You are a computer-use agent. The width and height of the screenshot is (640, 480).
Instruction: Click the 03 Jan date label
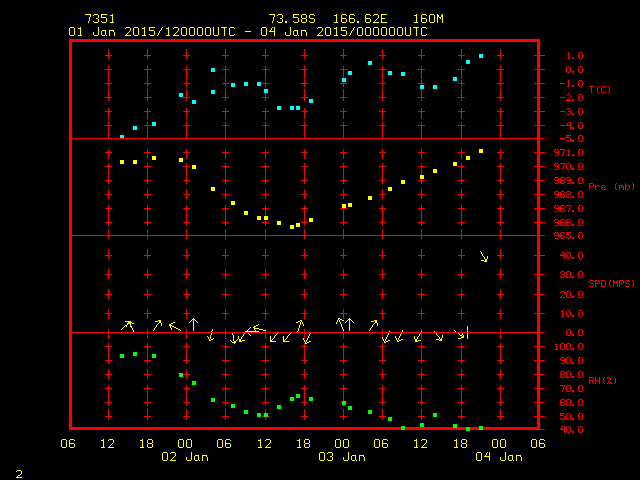pyautogui.click(x=342, y=457)
